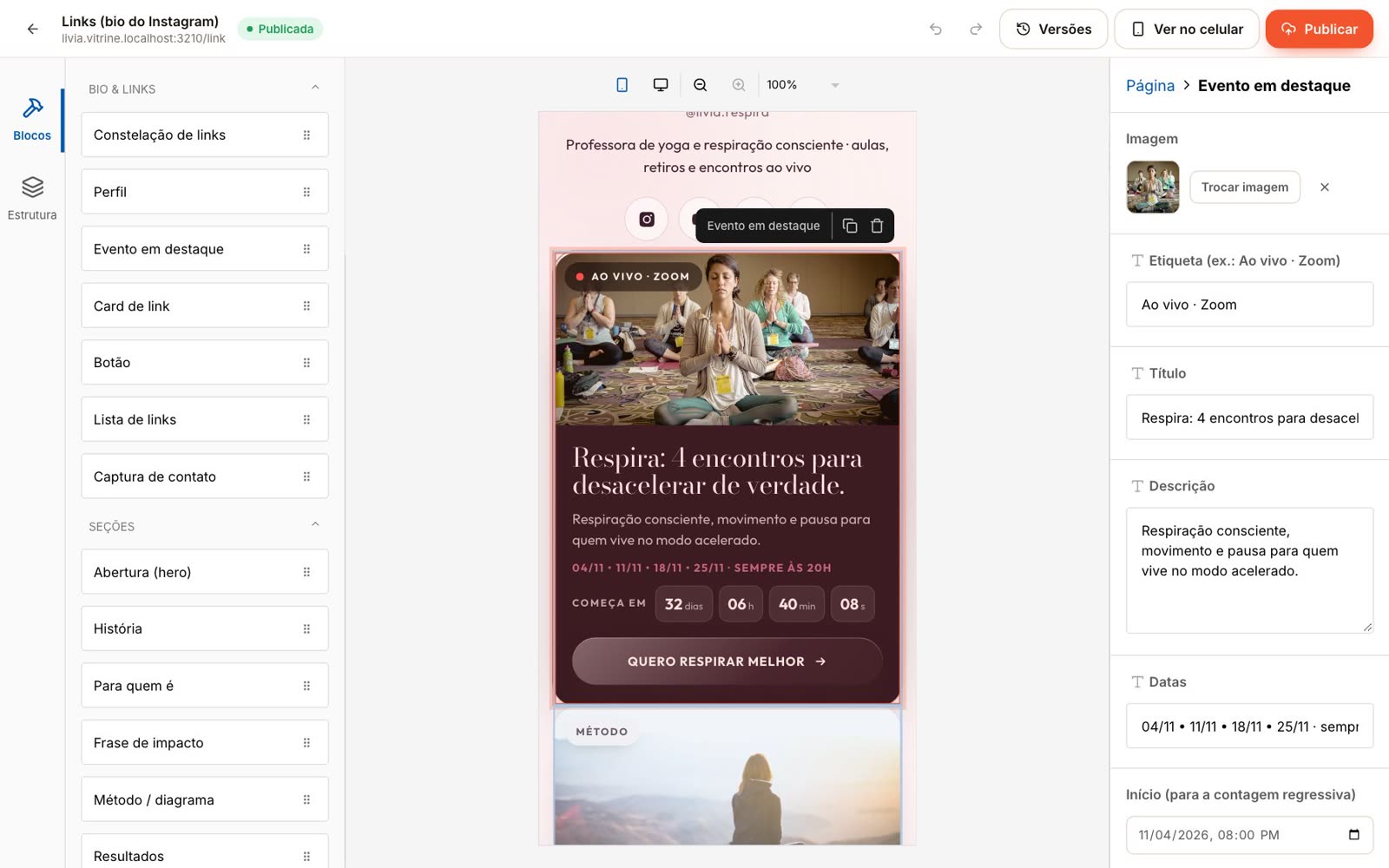This screenshot has width=1389, height=868.
Task: Click the Instagram icon in preview
Action: [647, 219]
